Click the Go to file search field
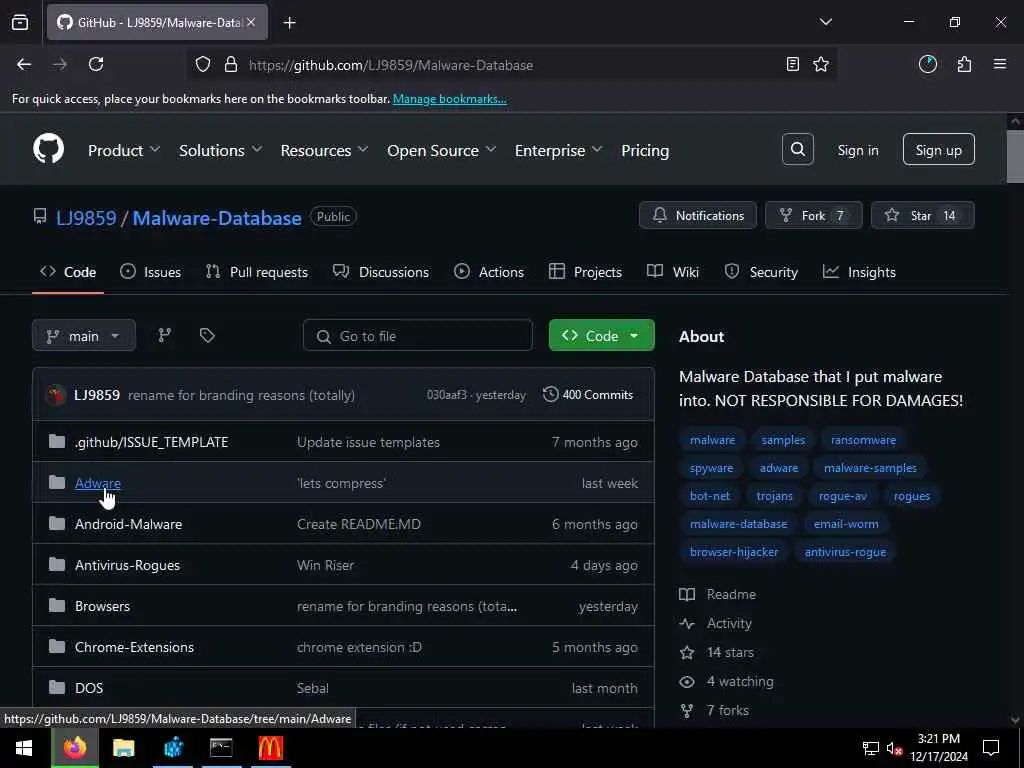Image resolution: width=1024 pixels, height=768 pixels. point(417,336)
